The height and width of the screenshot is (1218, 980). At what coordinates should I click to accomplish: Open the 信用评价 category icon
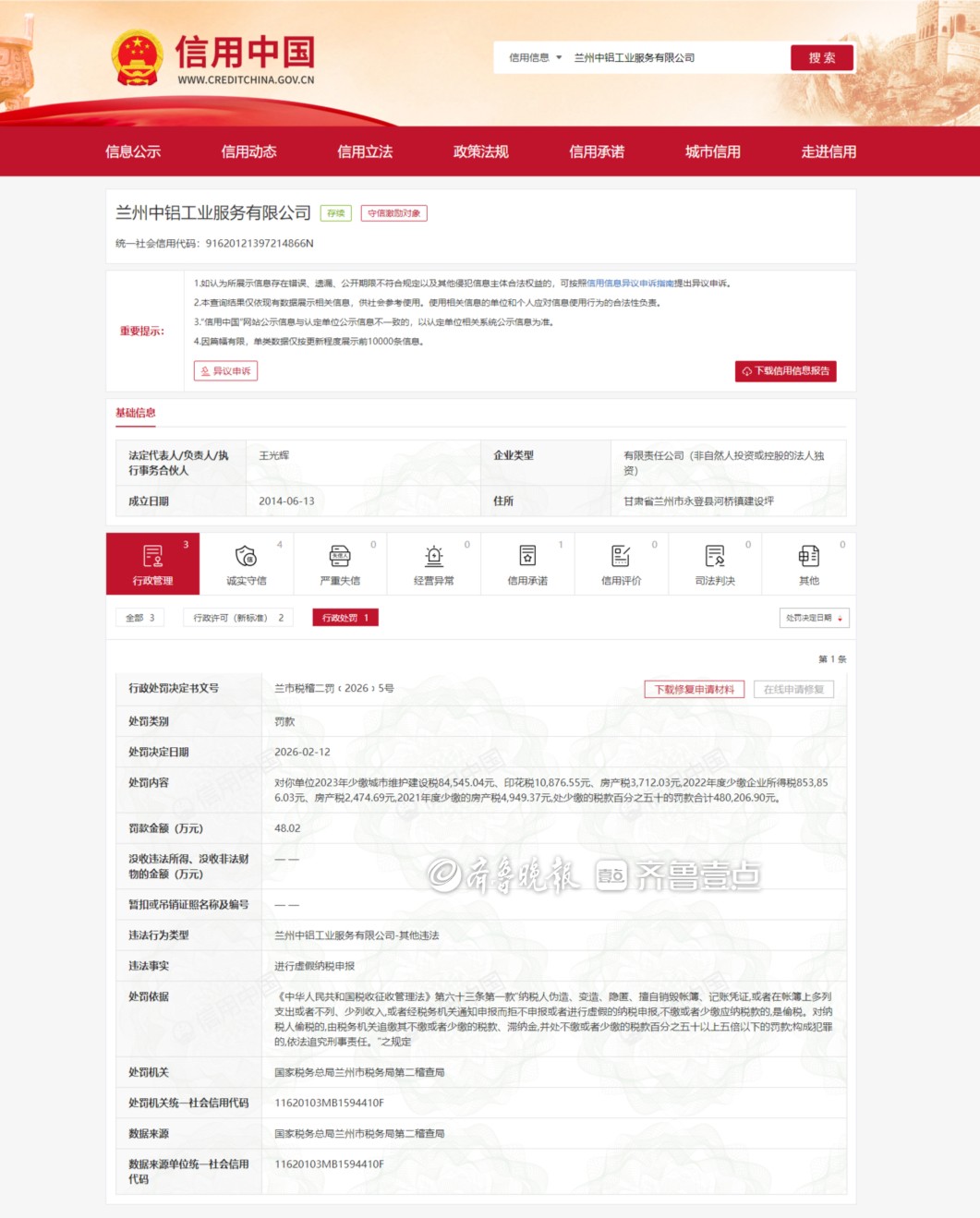[x=621, y=556]
